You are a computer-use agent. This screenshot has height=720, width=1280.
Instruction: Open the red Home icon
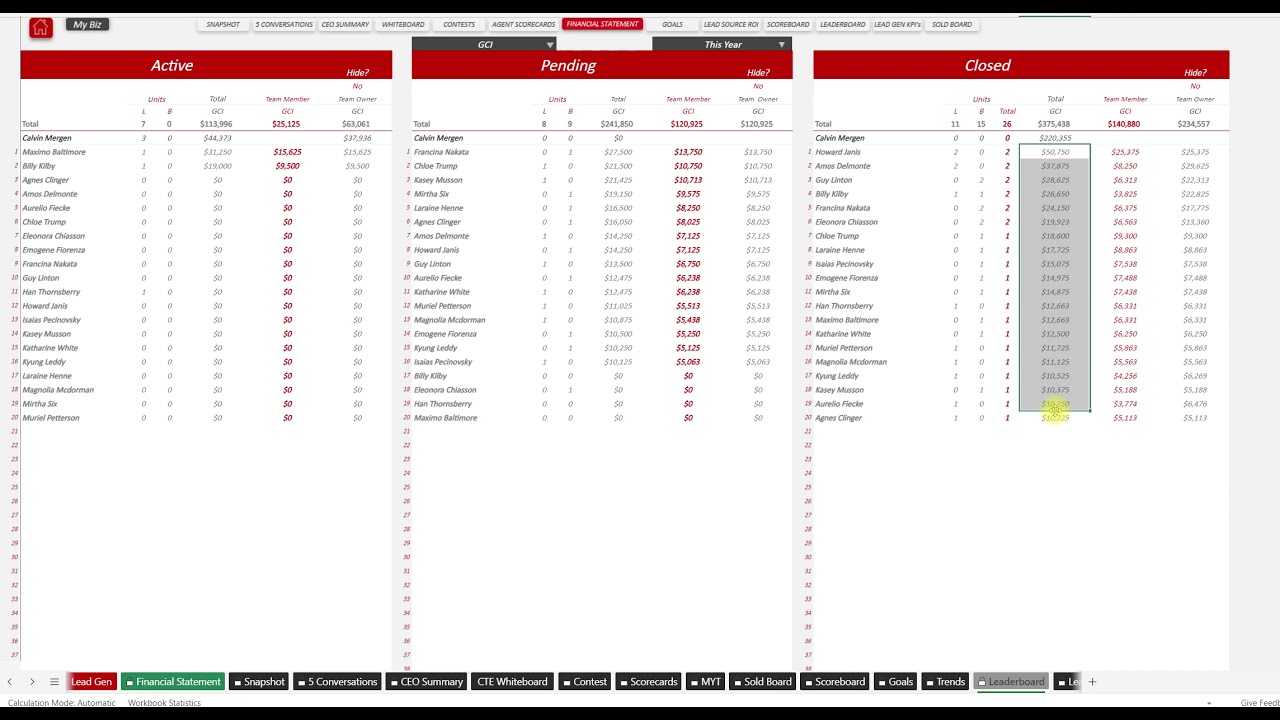tap(40, 28)
